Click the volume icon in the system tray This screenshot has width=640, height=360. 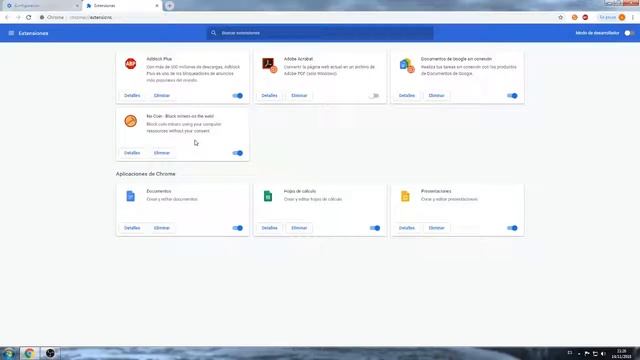603,353
